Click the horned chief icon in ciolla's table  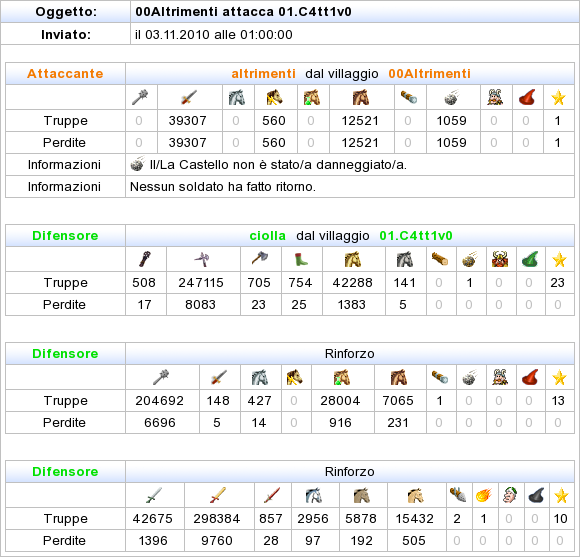pos(500,259)
